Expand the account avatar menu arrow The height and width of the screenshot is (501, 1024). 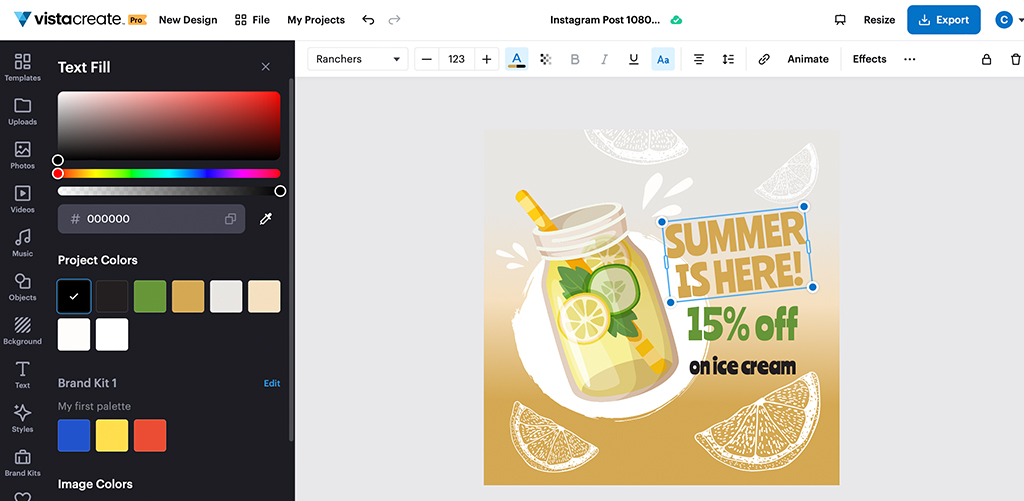coord(1019,20)
